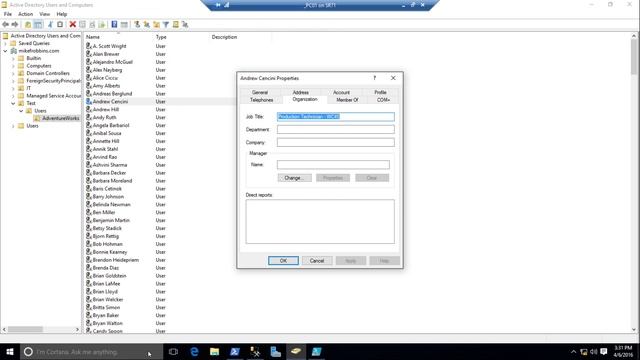Open File Explorer from the taskbar
Viewport: 640px width, 360px height.
(x=214, y=351)
